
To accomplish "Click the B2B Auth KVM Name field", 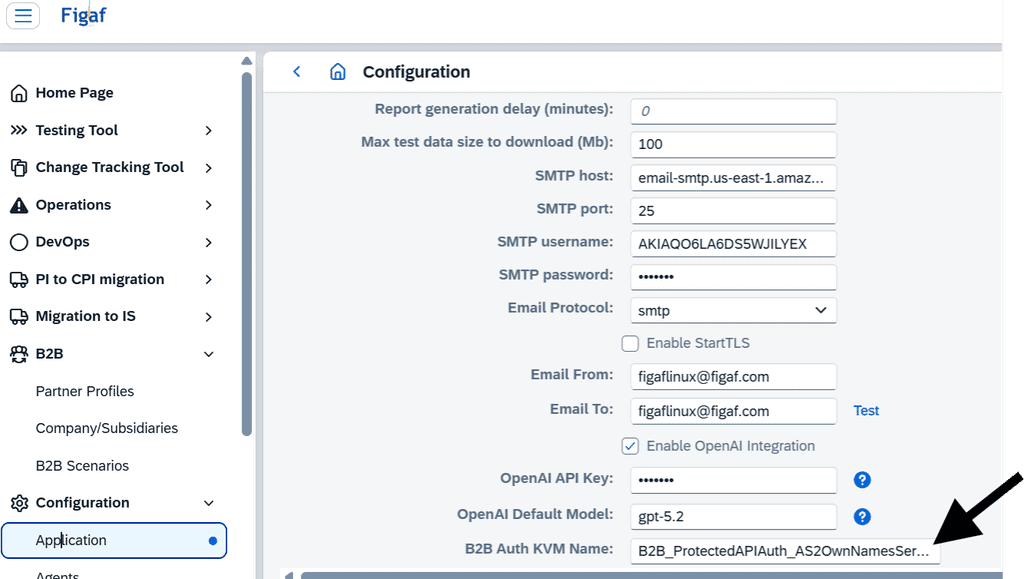I will [x=785, y=551].
